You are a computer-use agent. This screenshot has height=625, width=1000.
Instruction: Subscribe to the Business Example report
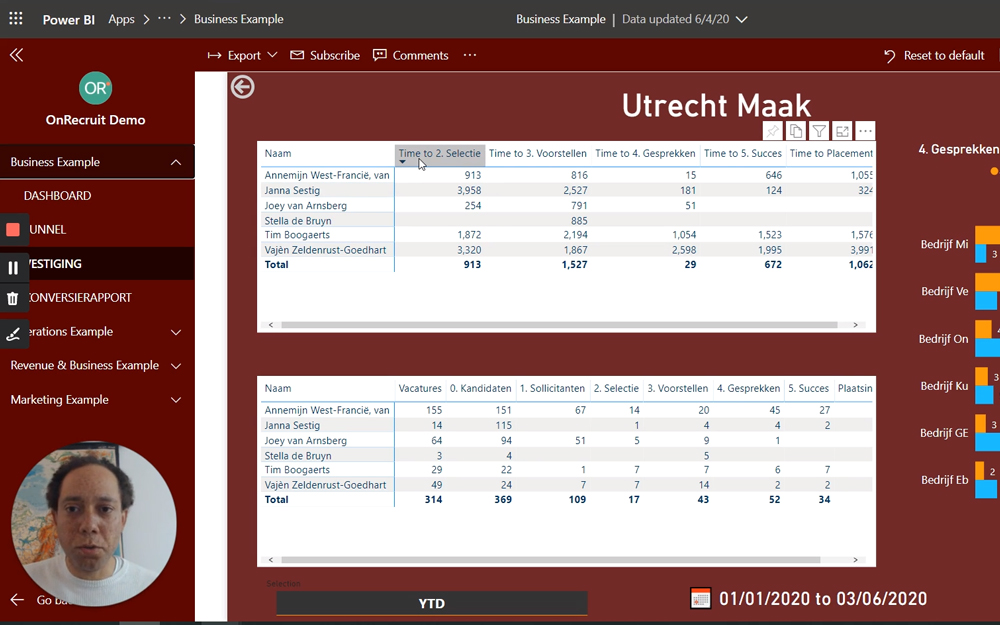click(325, 55)
